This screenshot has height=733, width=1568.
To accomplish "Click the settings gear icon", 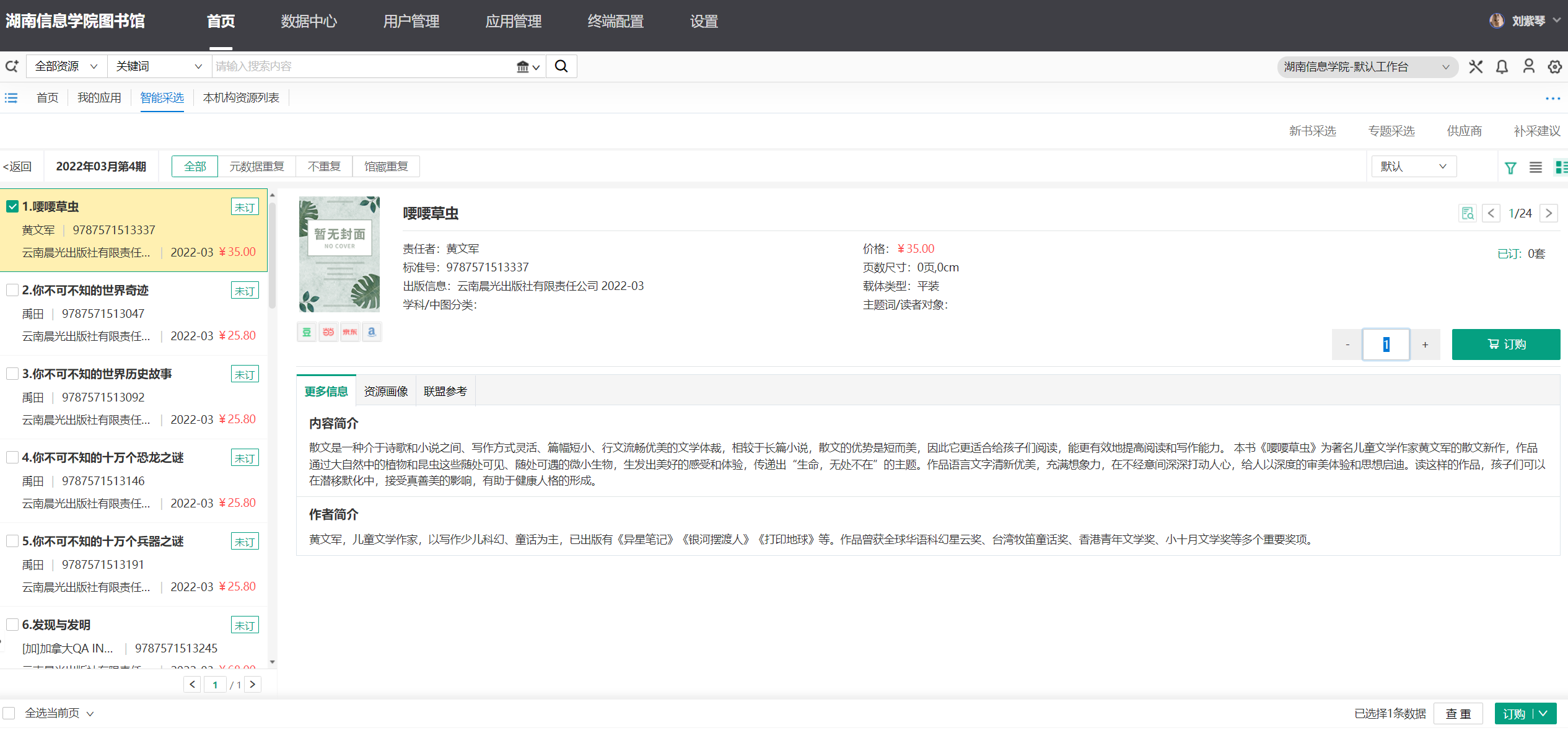I will [1554, 66].
